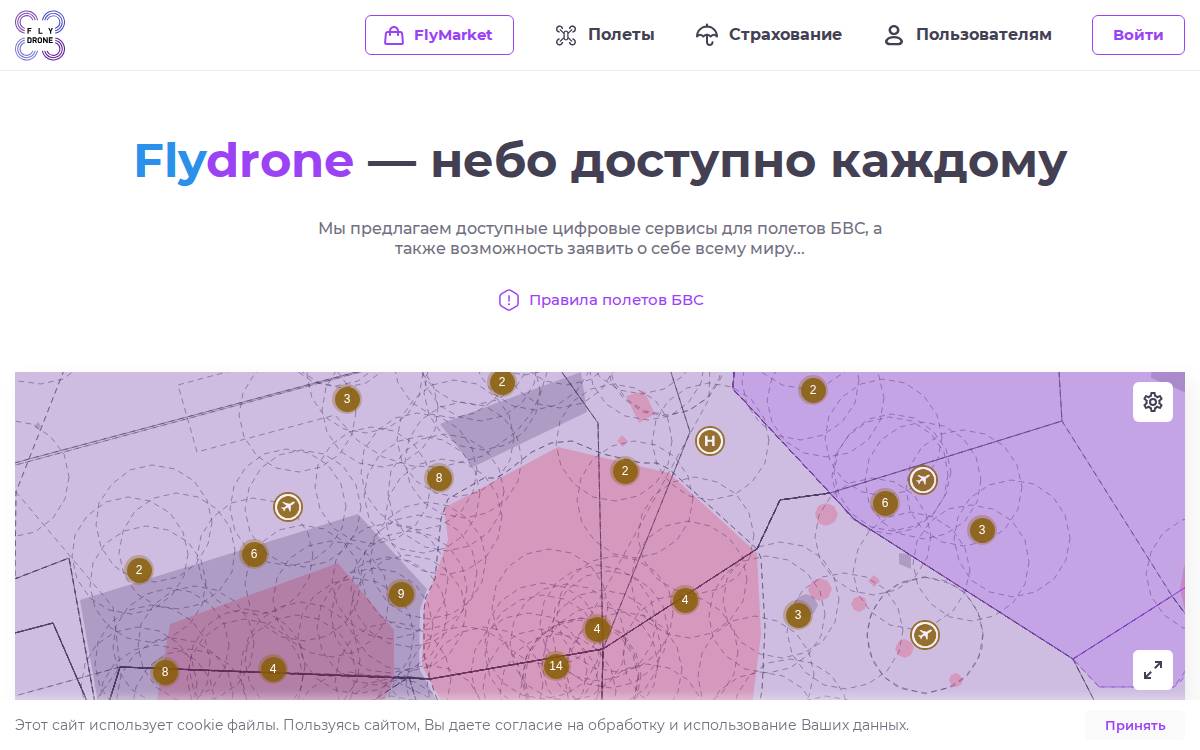Open the Пользователям menu item
The width and height of the screenshot is (1200, 750).
pos(968,35)
